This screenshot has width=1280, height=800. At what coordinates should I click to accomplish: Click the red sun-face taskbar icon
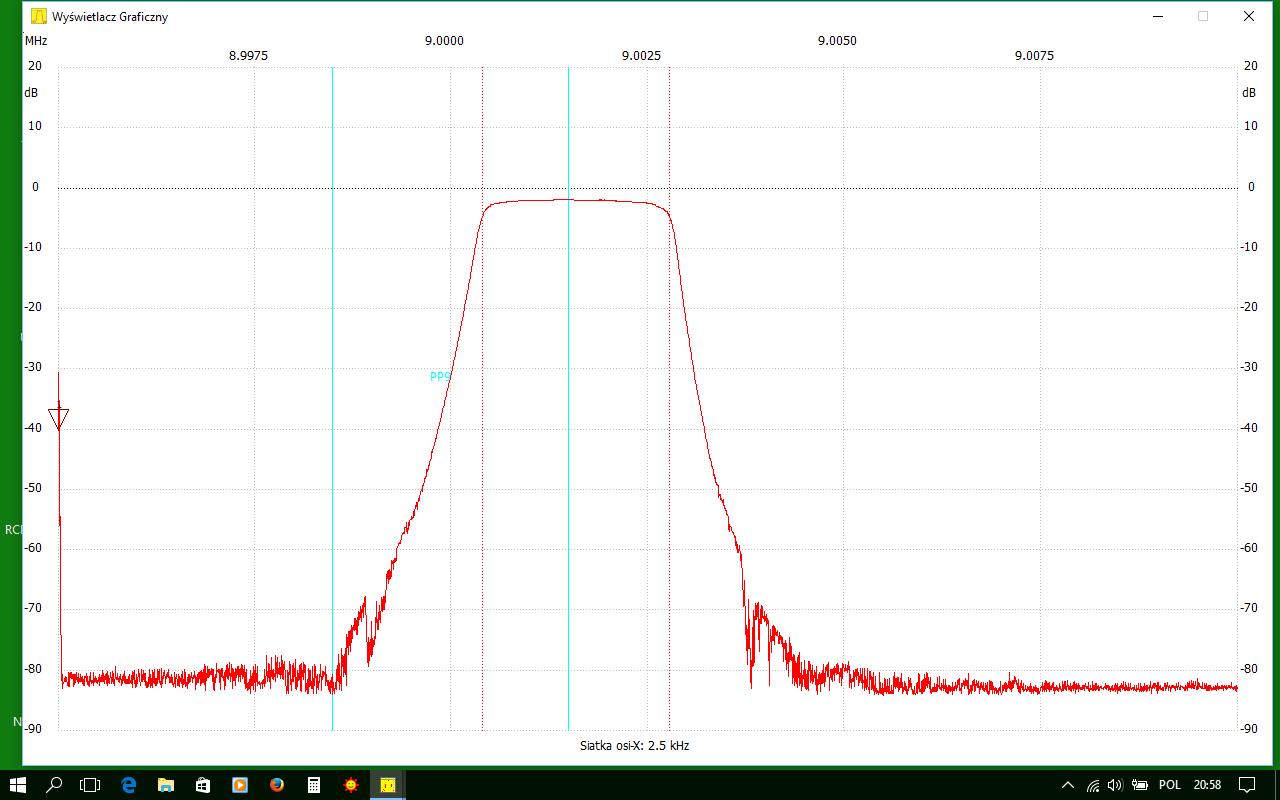[x=351, y=785]
